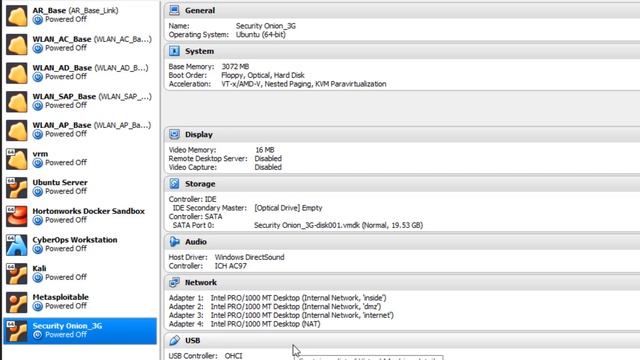The width and height of the screenshot is (640, 360).
Task: Click Powered Off state icon of Ubuntu Server
Action: [x=38, y=191]
